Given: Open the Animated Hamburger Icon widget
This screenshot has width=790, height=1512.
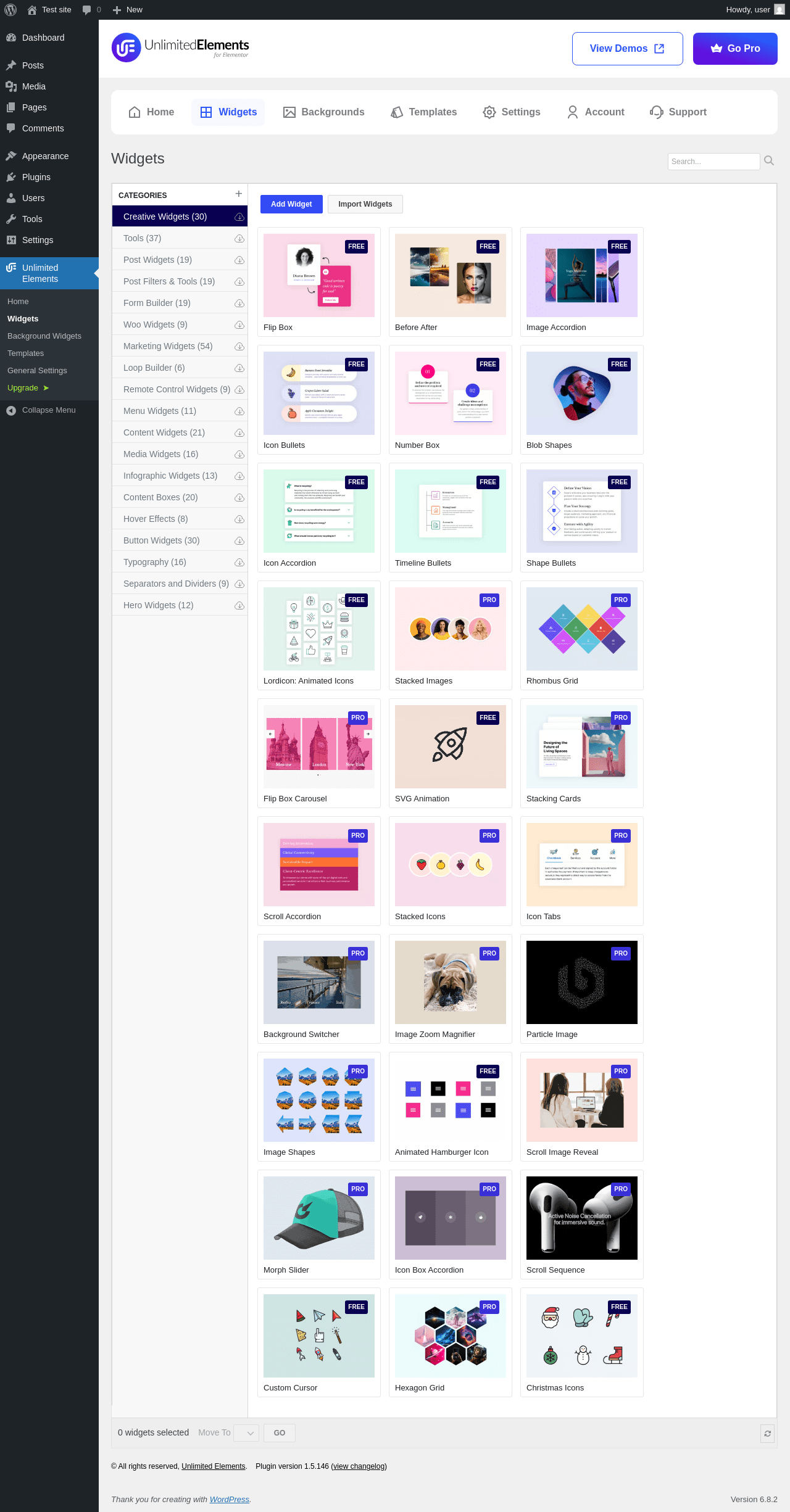Looking at the screenshot, I should tap(451, 1107).
